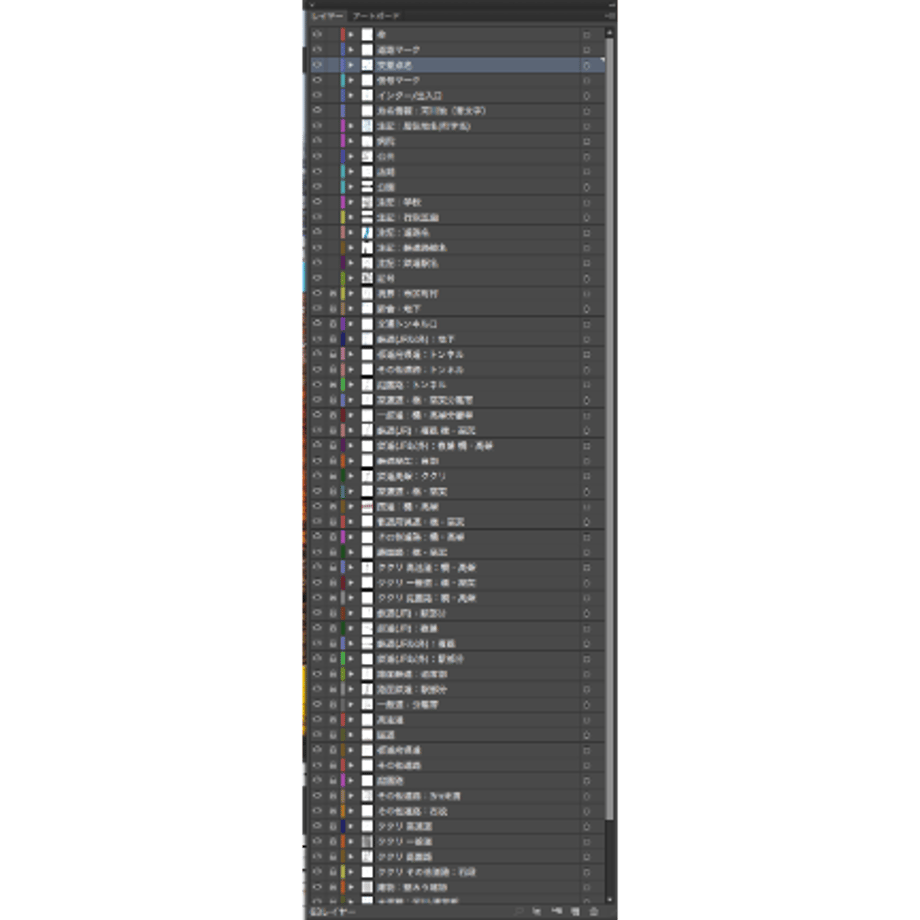Unlock クワリ その他道路：石段 layer lock icon
The width and height of the screenshot is (920, 920).
pos(333,872)
